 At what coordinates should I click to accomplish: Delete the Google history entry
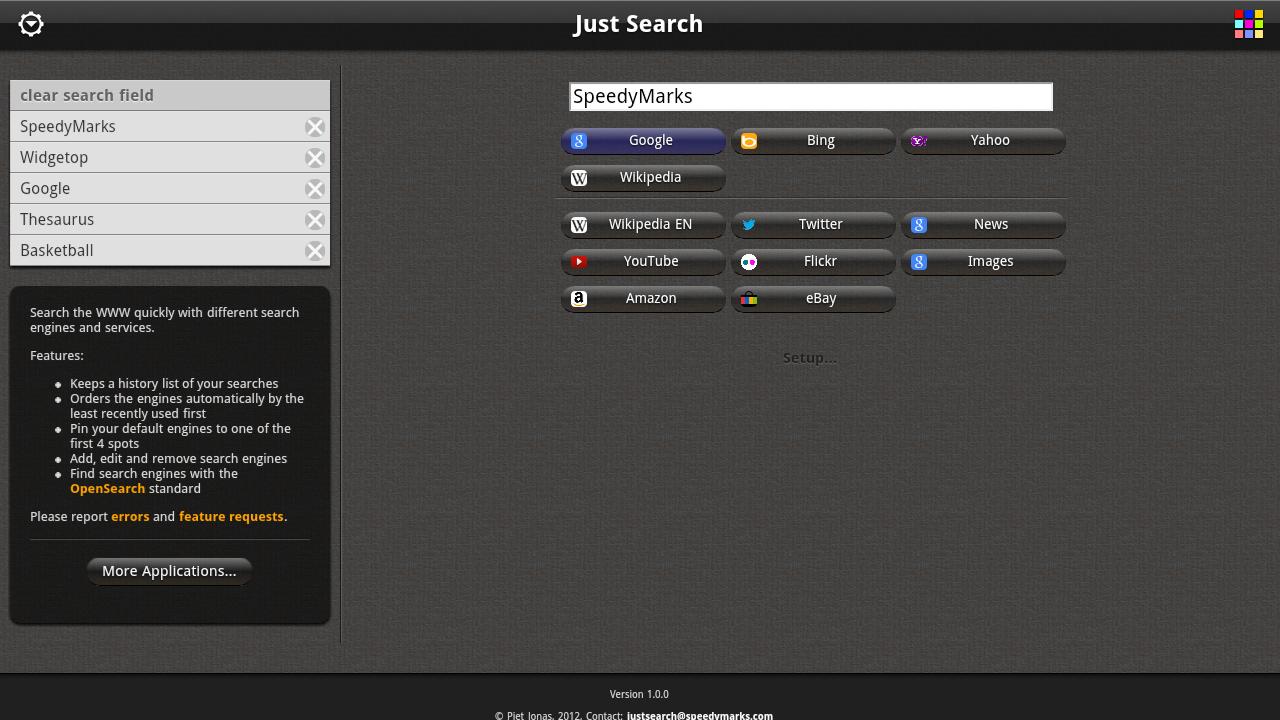315,189
